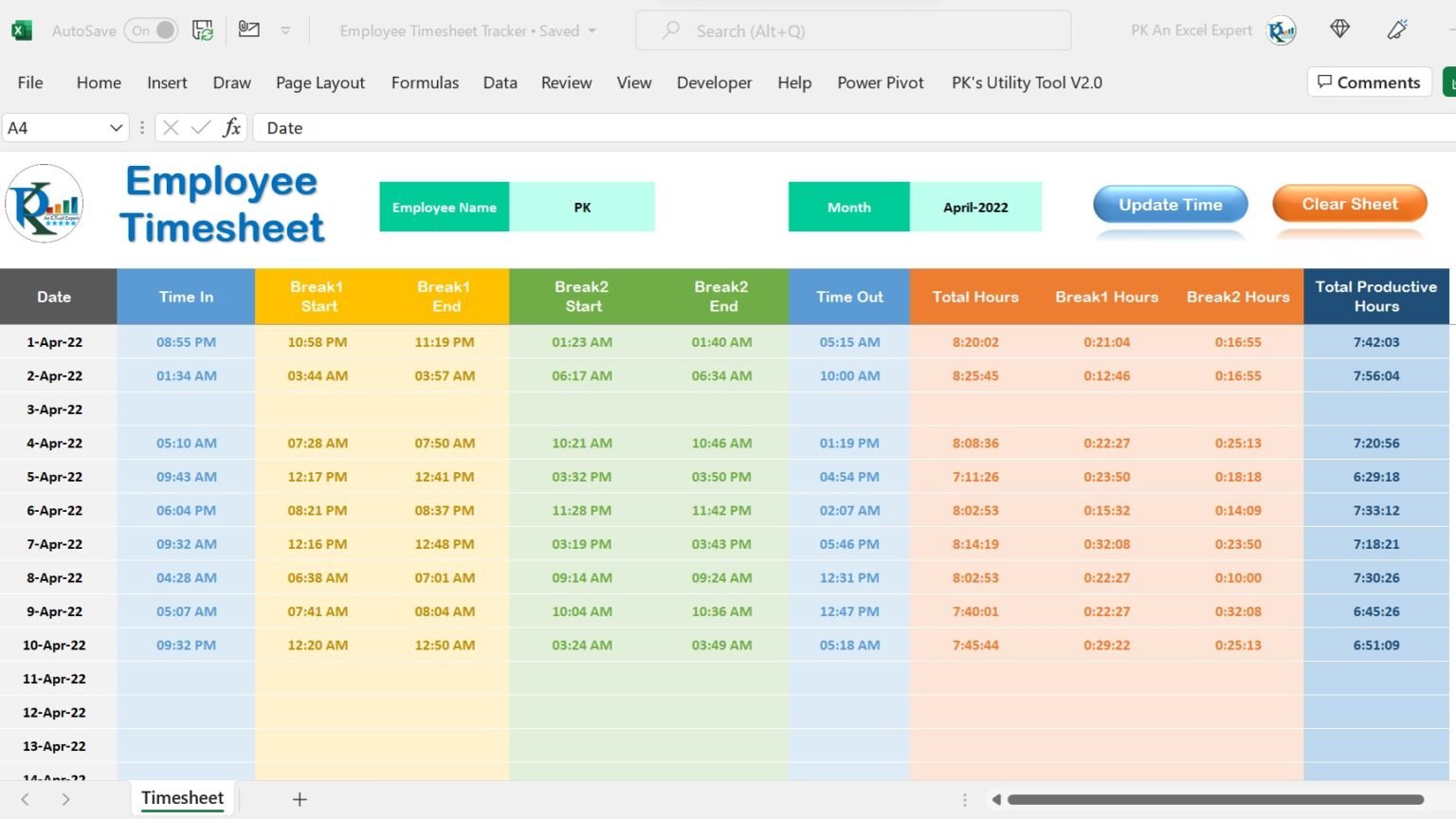Click the fx Insert Function icon
Viewport: 1456px width, 819px height.
click(232, 127)
